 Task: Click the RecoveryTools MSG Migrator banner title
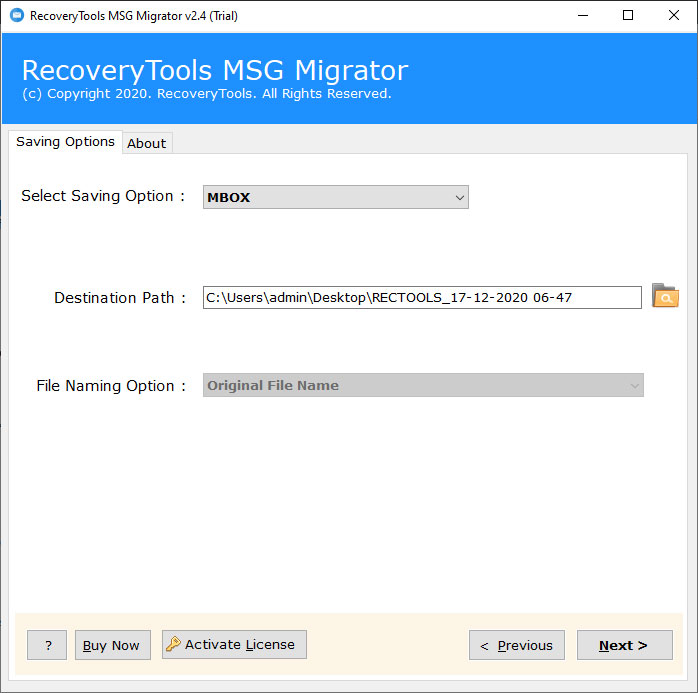click(x=215, y=70)
